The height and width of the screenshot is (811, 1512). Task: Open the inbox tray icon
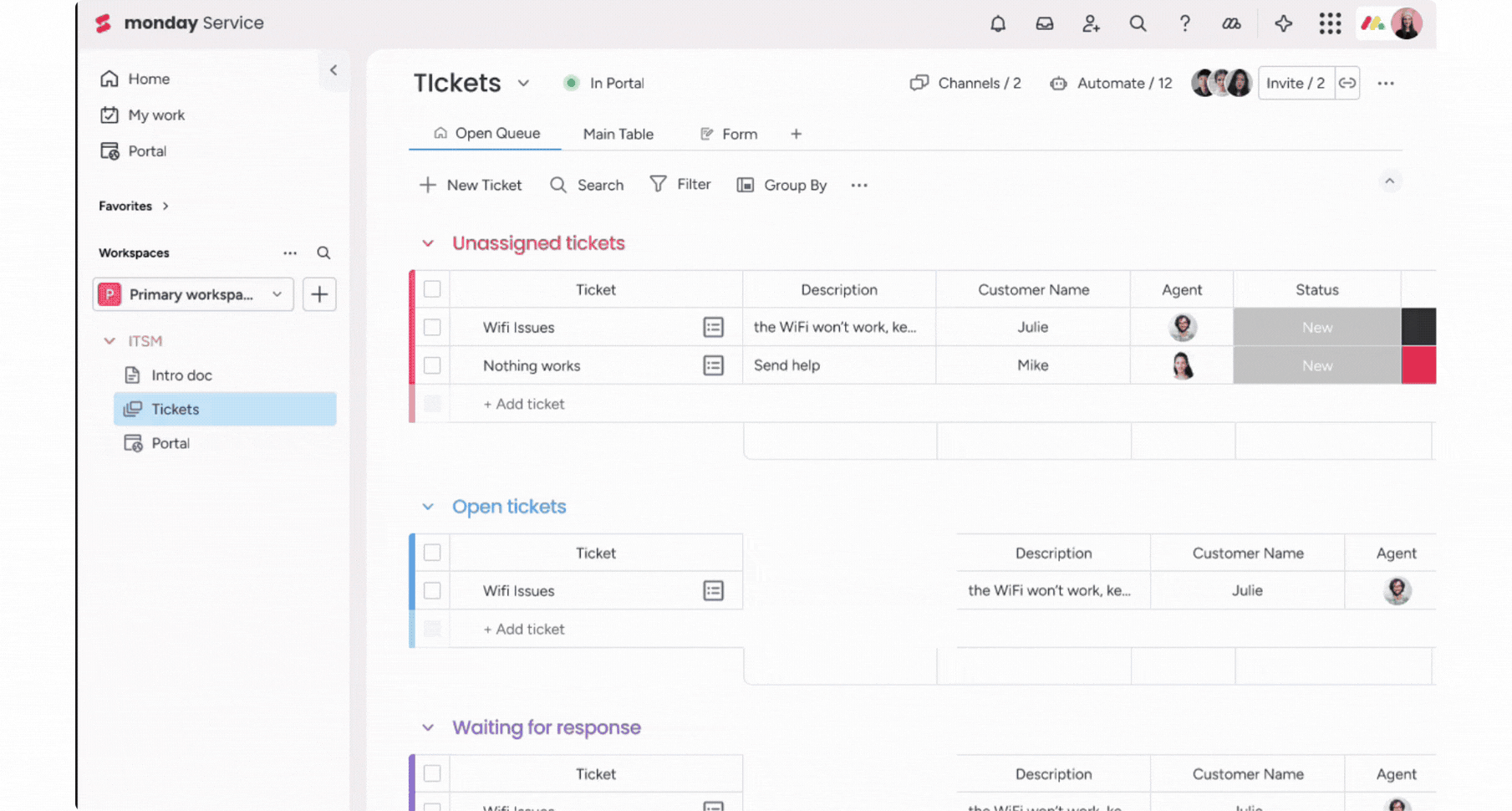(1045, 23)
